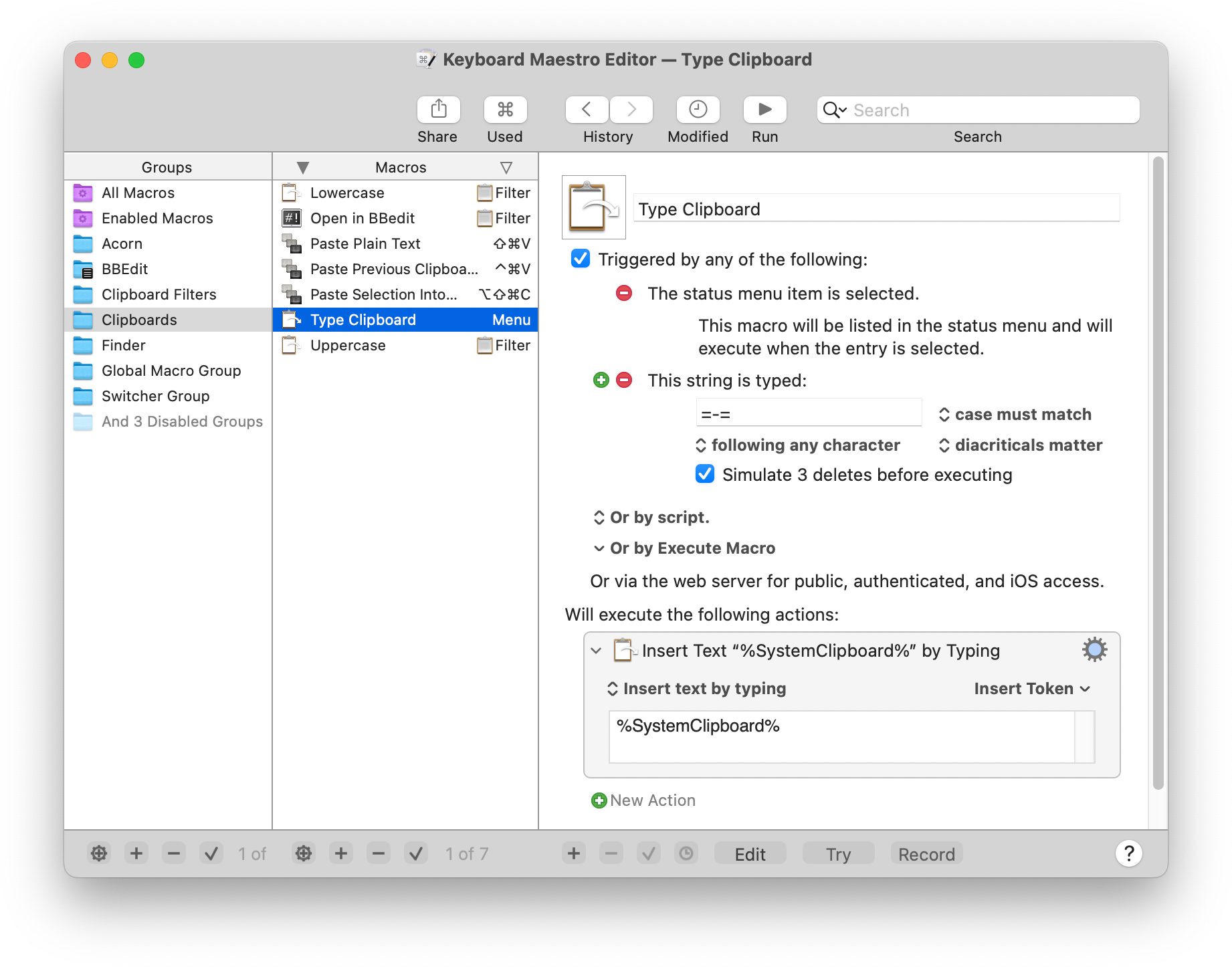1232x967 pixels.
Task: Go forward in History
Action: [631, 110]
